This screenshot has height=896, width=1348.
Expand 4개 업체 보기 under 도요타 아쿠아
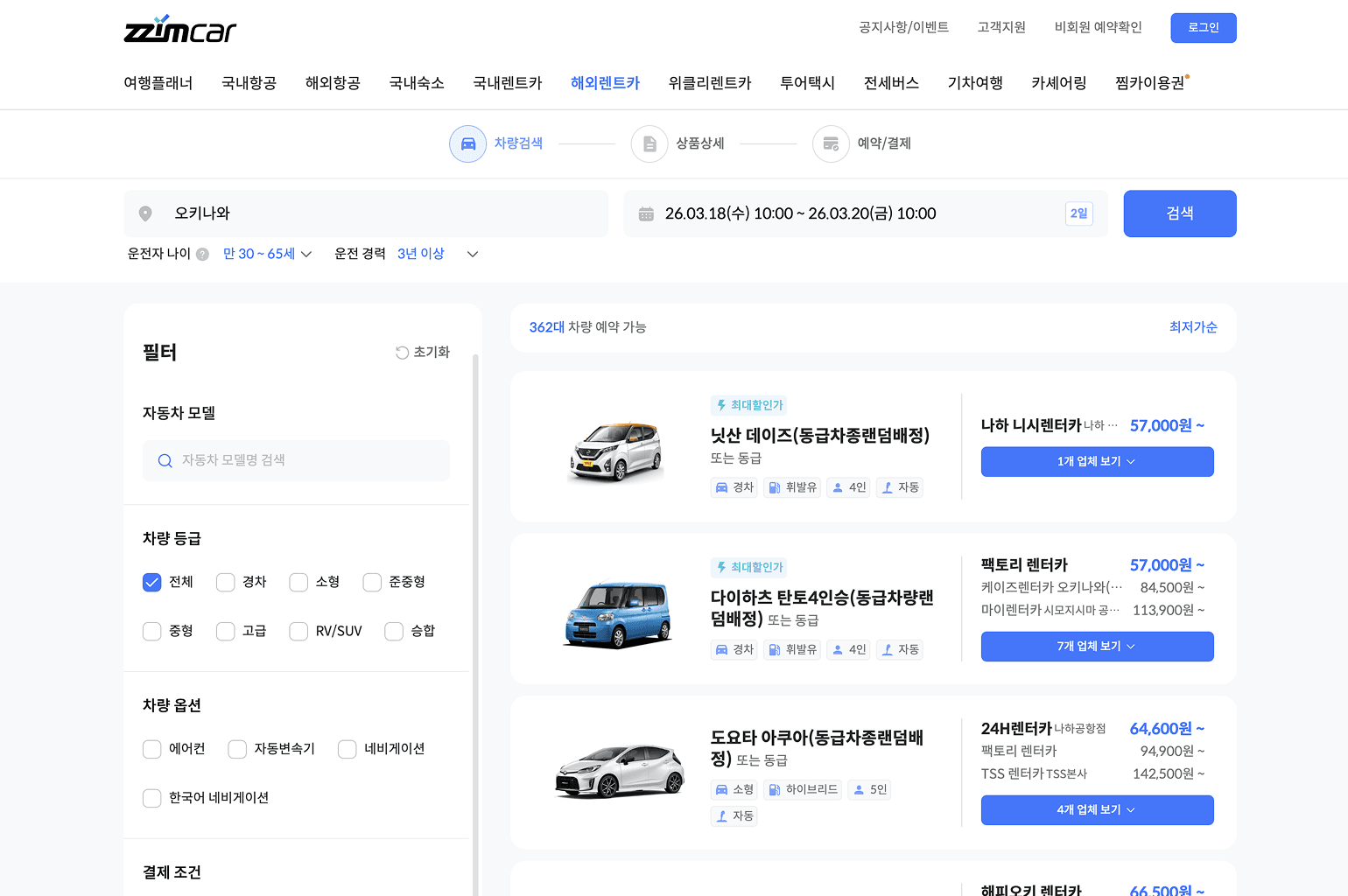1097,809
